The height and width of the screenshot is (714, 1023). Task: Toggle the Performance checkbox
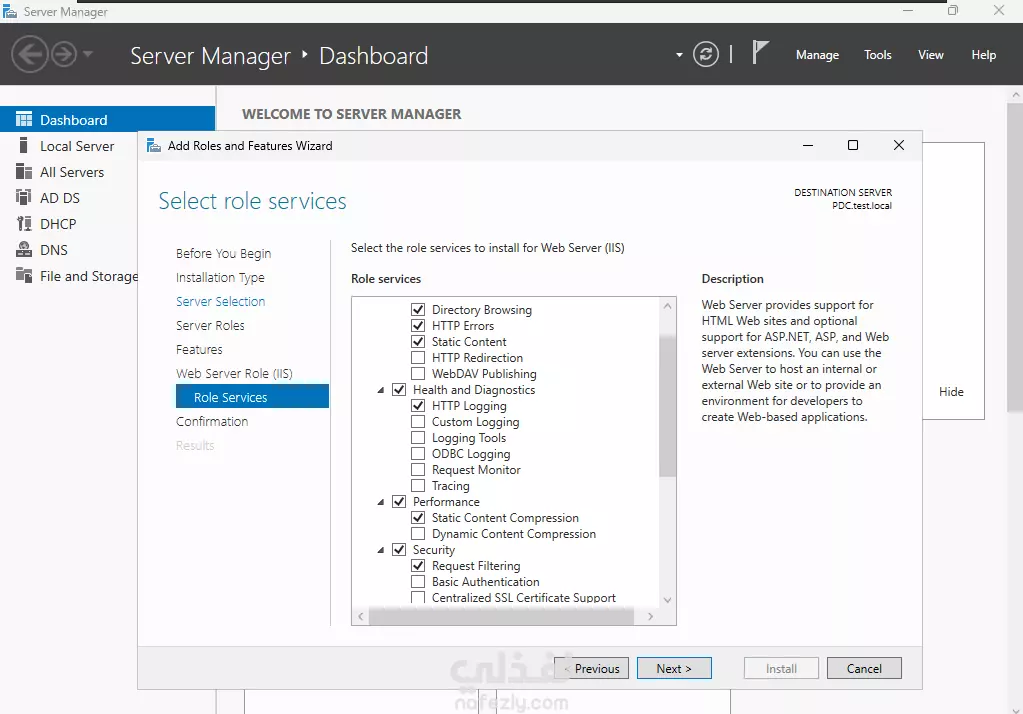point(399,501)
